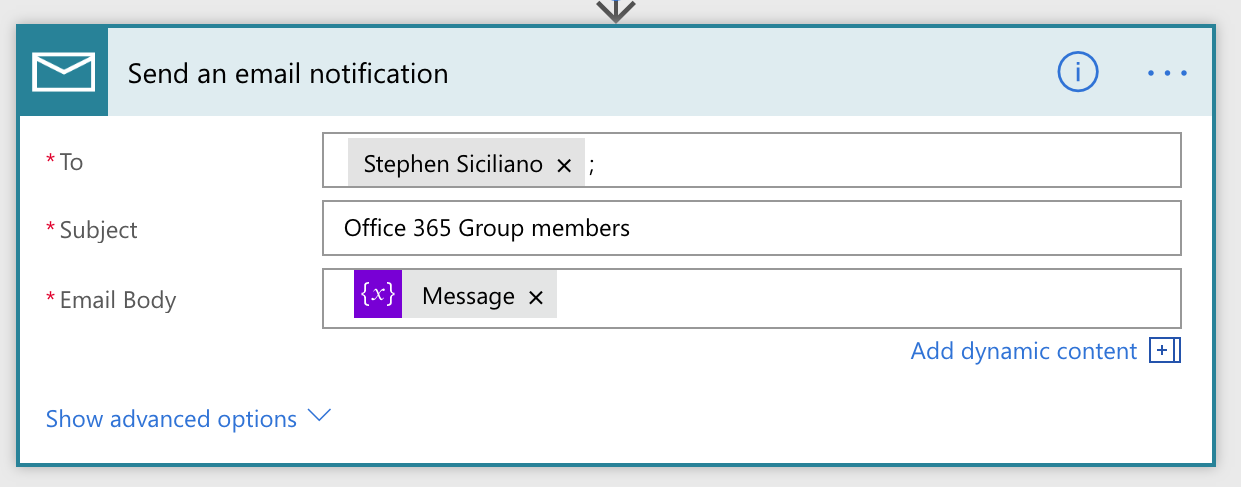The height and width of the screenshot is (487, 1241).
Task: Click the Send an email notification title
Action: tap(288, 73)
